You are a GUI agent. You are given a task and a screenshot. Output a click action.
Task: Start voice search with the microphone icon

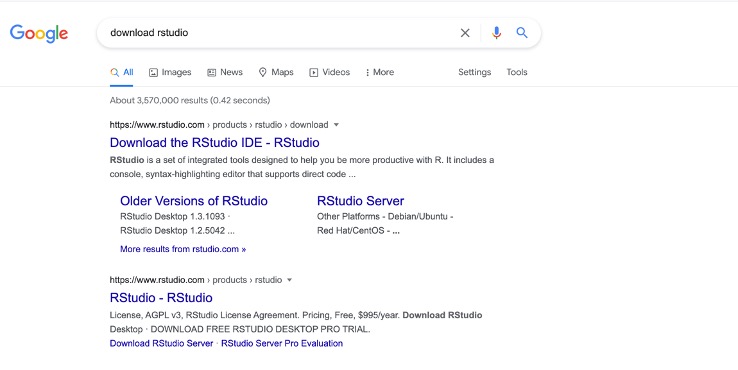(x=496, y=32)
